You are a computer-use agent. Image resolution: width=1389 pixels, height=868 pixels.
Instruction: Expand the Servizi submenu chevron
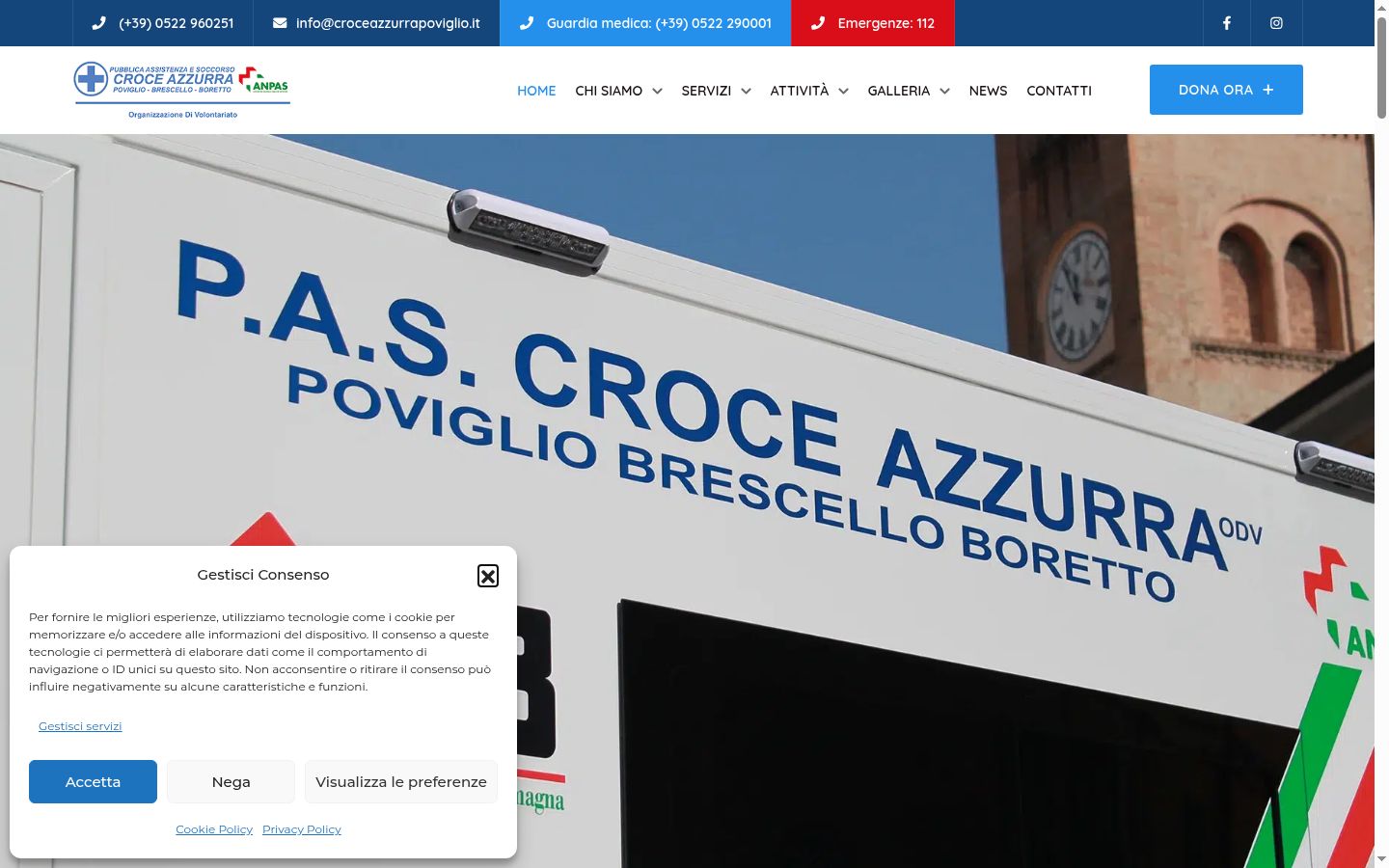(x=746, y=91)
